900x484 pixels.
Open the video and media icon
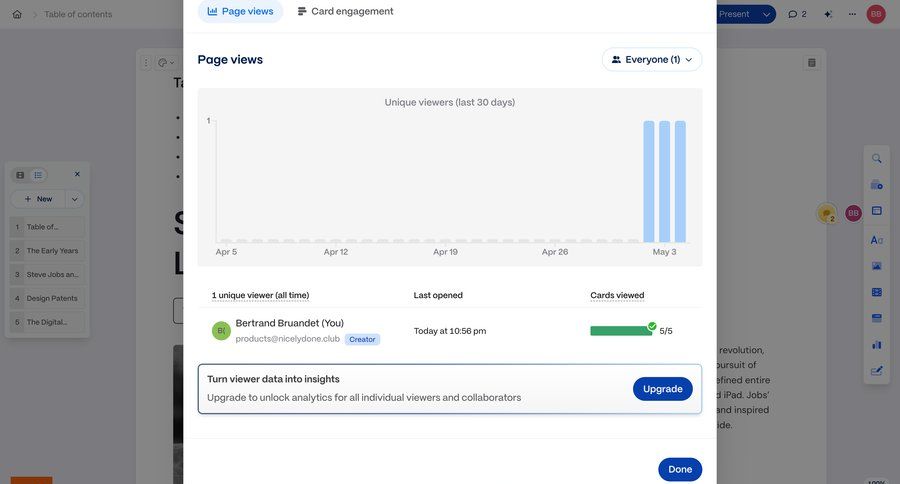click(876, 292)
